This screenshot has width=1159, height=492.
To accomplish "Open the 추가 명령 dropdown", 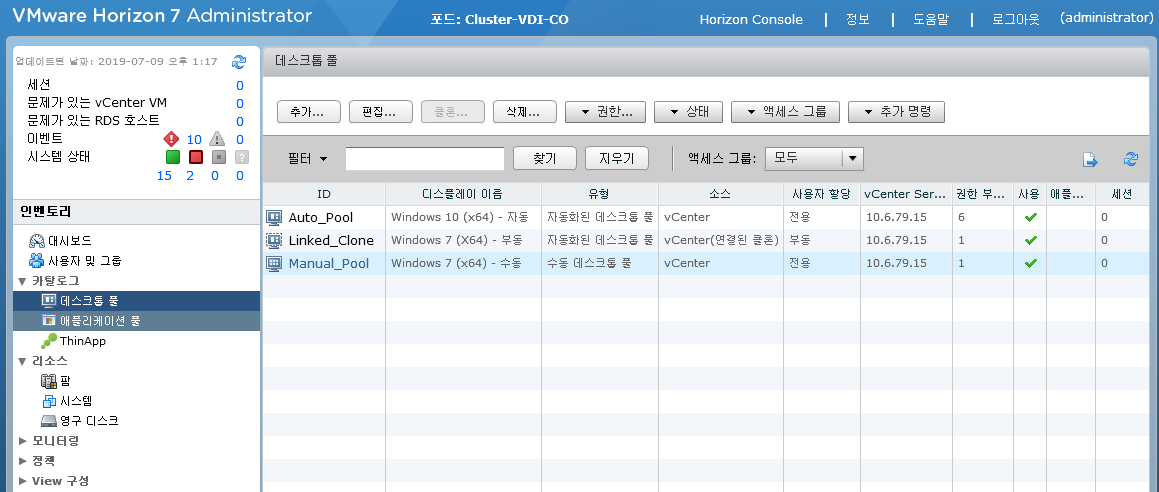I will 897,112.
